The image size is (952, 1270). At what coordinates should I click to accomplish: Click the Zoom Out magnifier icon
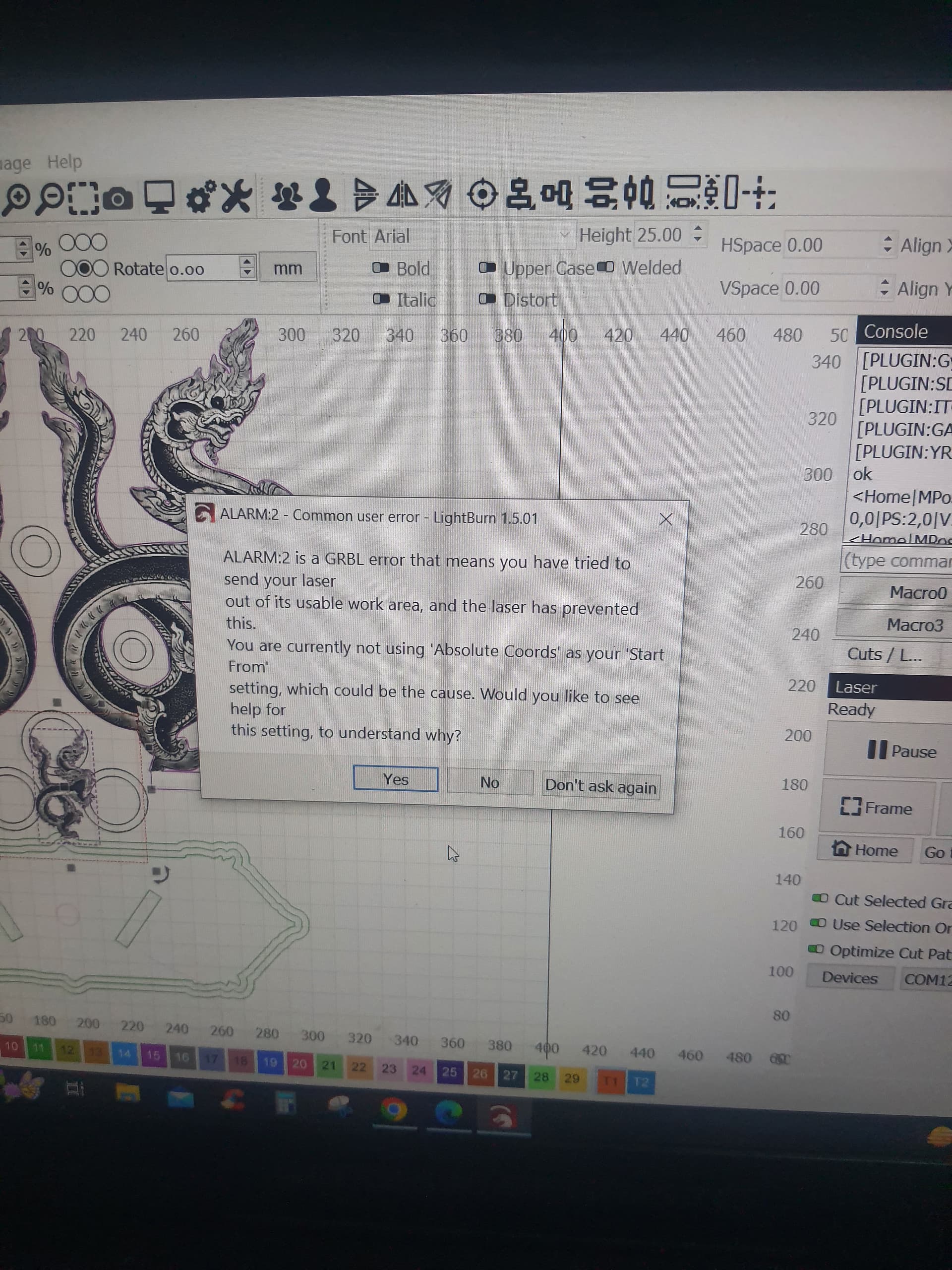tap(51, 199)
